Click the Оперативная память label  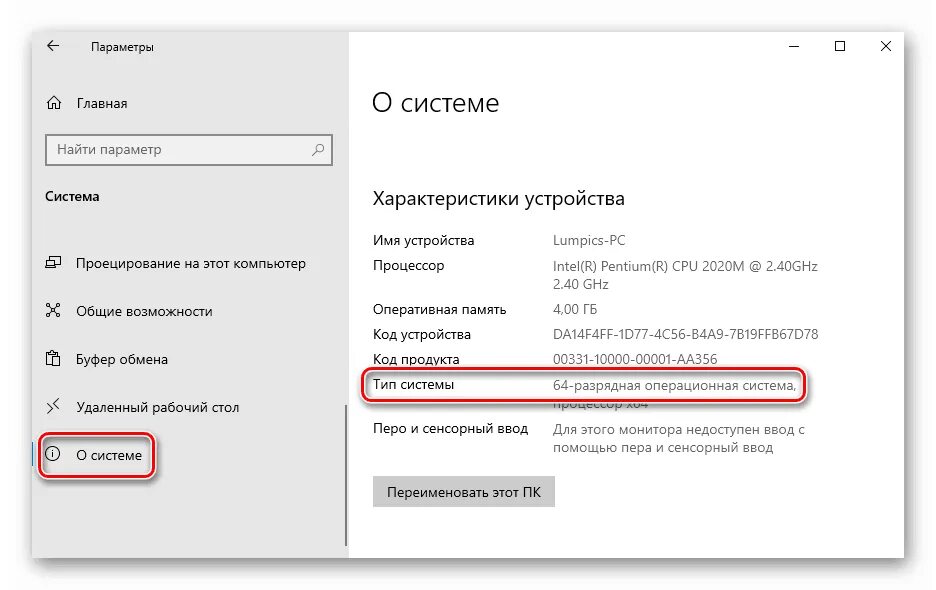click(x=439, y=309)
